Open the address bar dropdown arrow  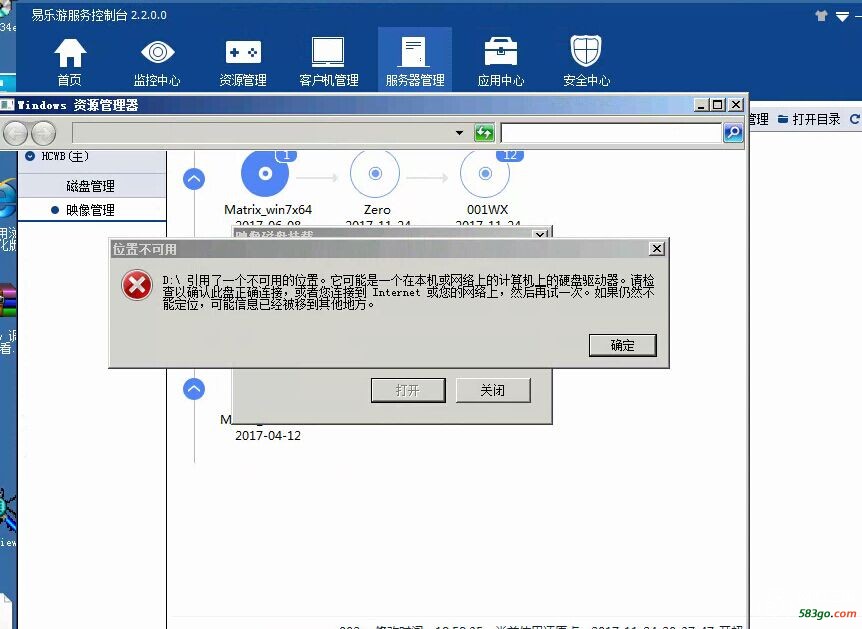point(459,133)
